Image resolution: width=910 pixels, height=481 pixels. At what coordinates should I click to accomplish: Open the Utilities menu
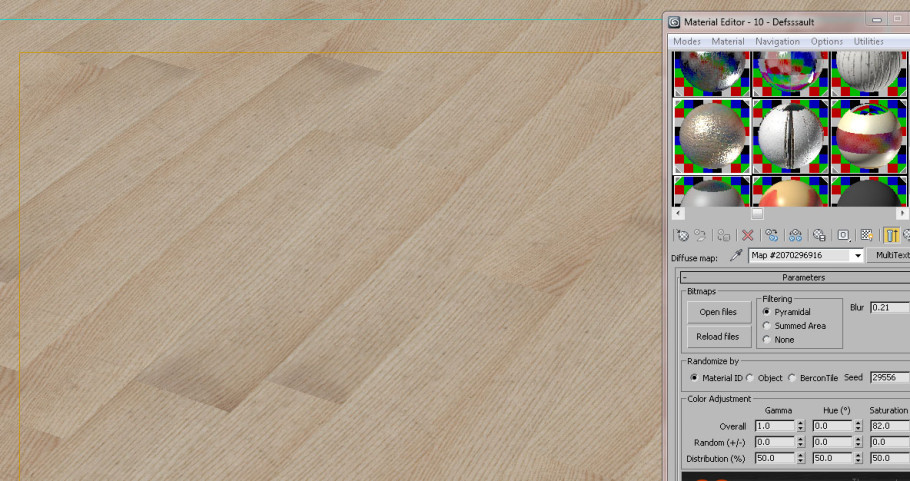coord(868,42)
